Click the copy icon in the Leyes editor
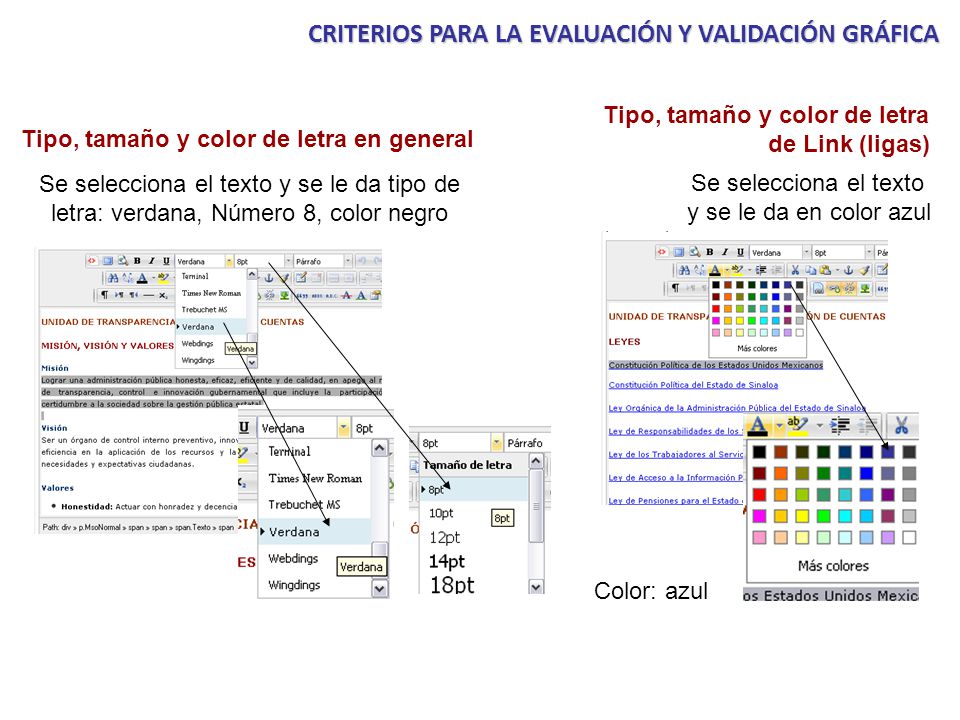The height and width of the screenshot is (720, 960). coord(811,270)
